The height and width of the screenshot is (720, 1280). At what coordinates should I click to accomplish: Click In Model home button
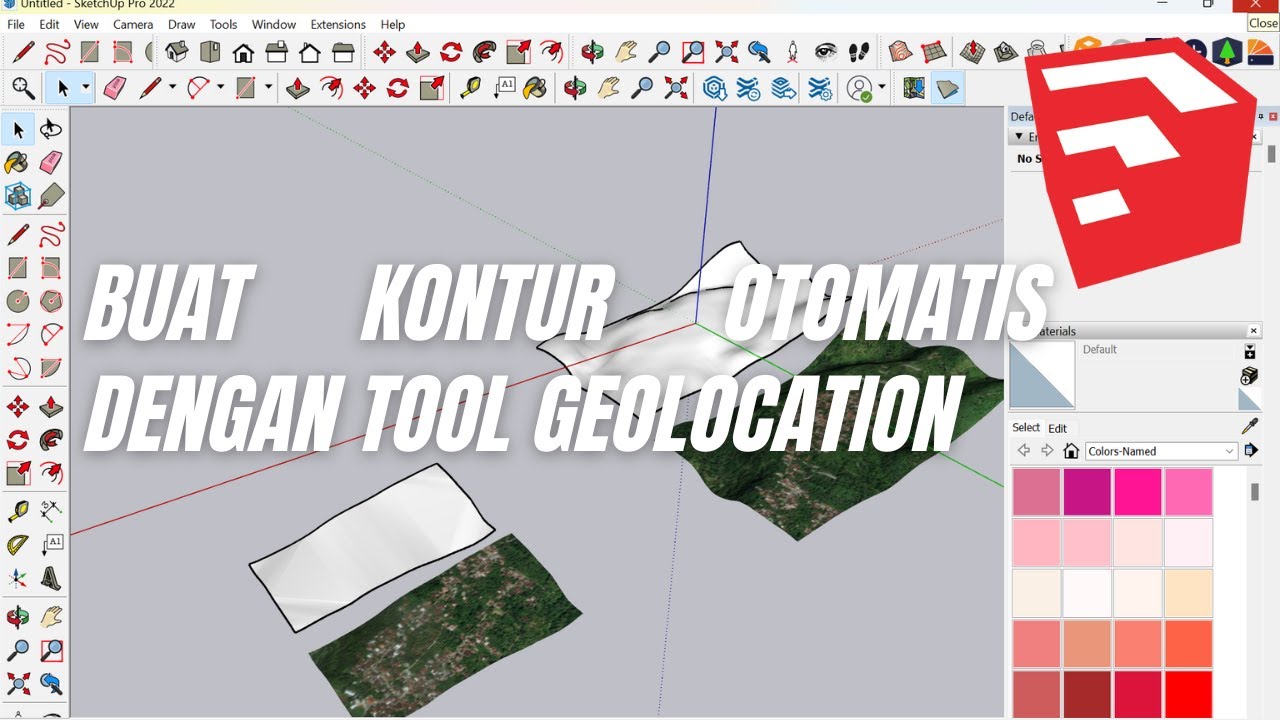click(1071, 451)
